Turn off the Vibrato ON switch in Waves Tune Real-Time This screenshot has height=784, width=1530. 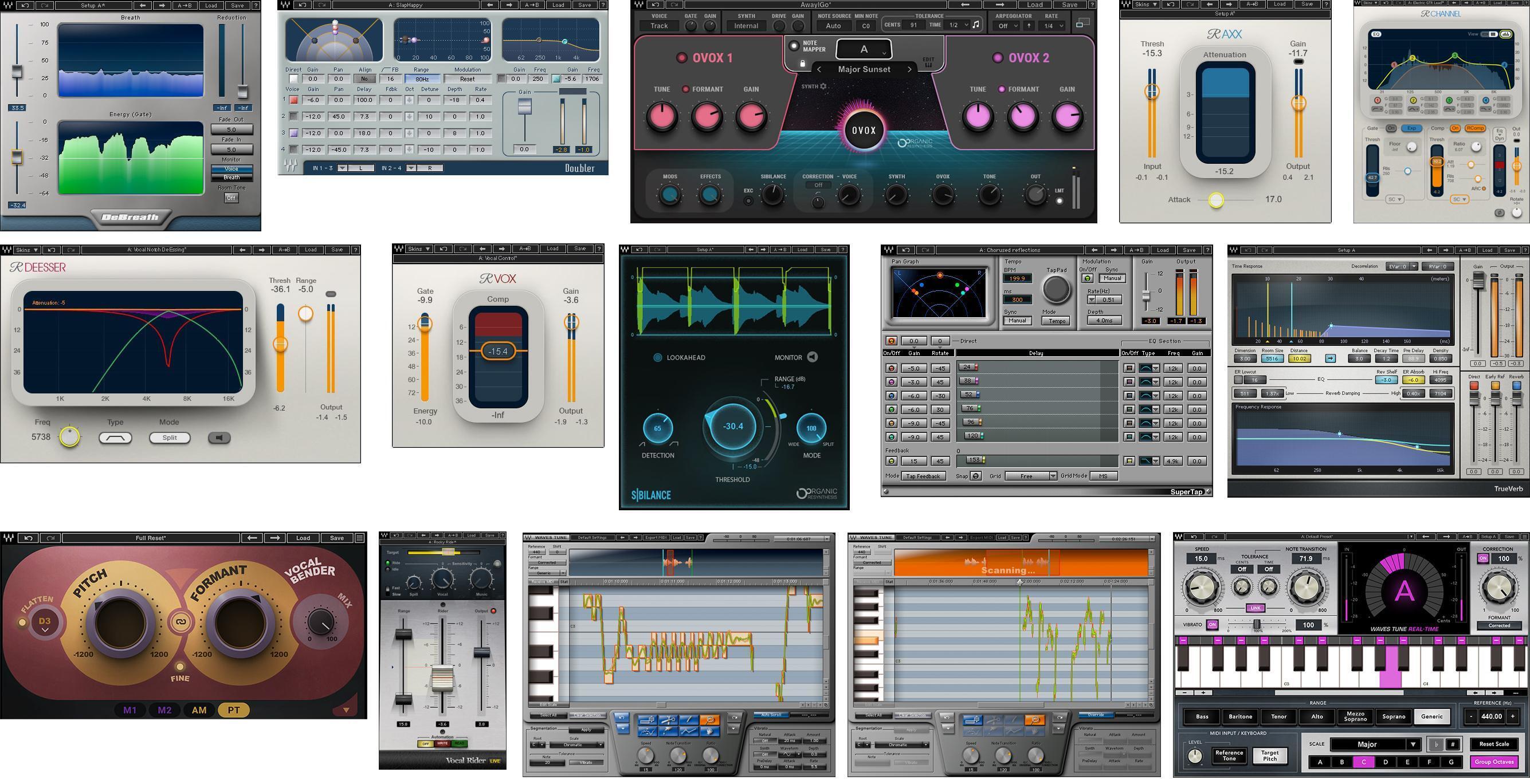click(x=1213, y=625)
